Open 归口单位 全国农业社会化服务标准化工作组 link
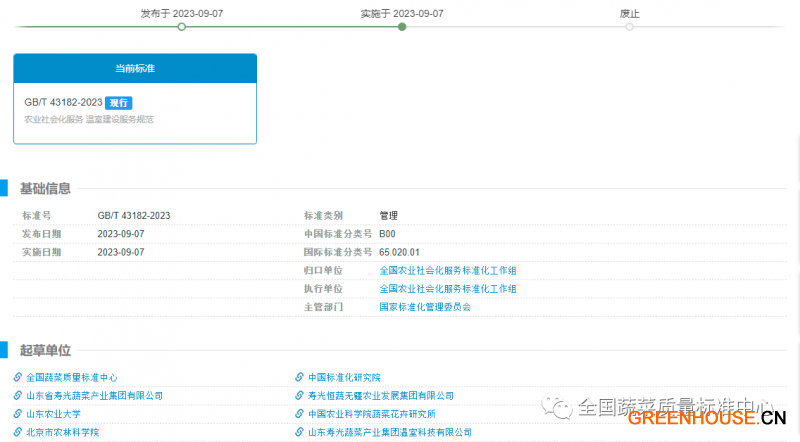This screenshot has height=442, width=800. point(448,271)
